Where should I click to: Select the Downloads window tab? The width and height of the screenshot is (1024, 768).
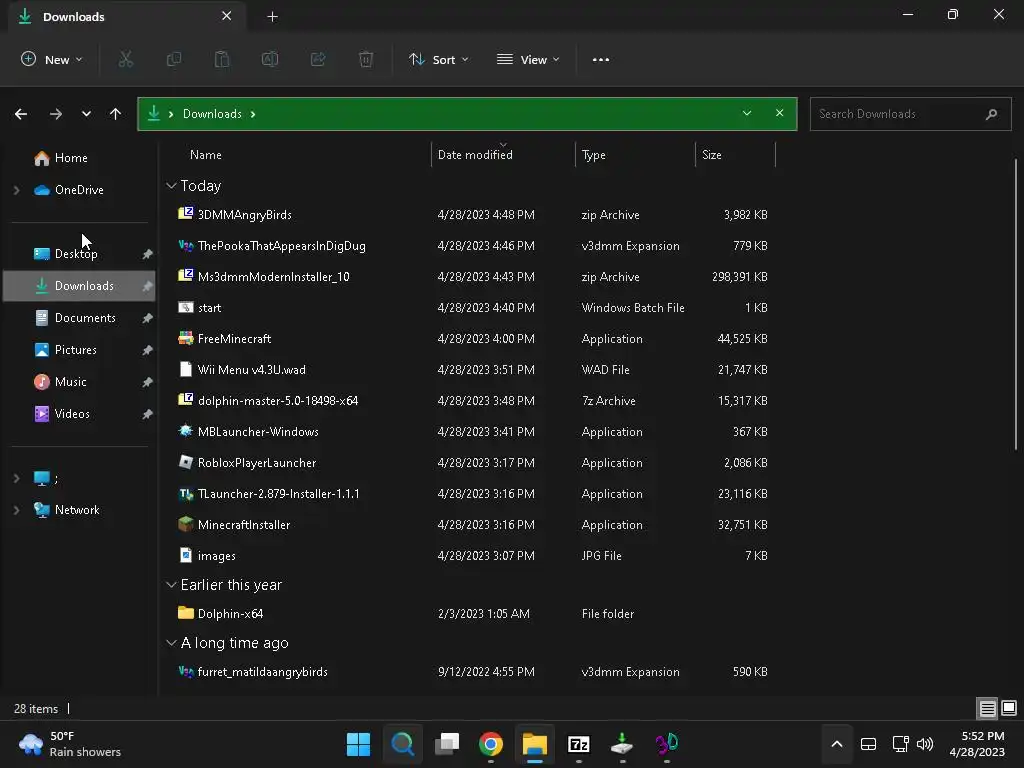(127, 16)
